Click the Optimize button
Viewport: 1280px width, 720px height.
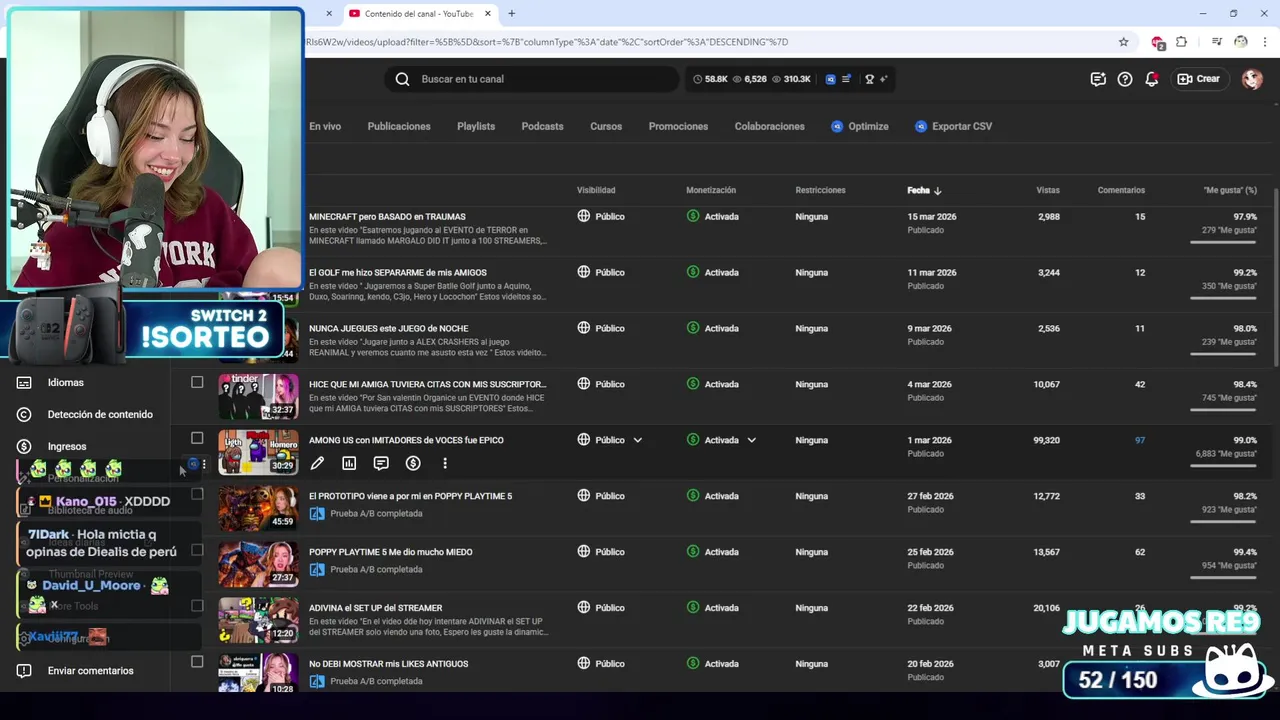(x=860, y=126)
